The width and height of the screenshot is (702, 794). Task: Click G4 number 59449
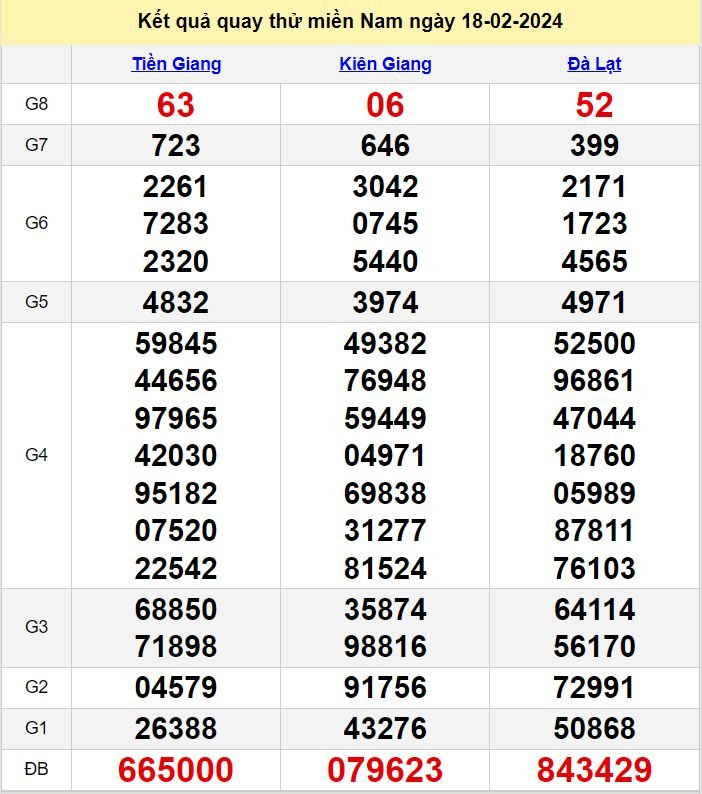click(385, 419)
